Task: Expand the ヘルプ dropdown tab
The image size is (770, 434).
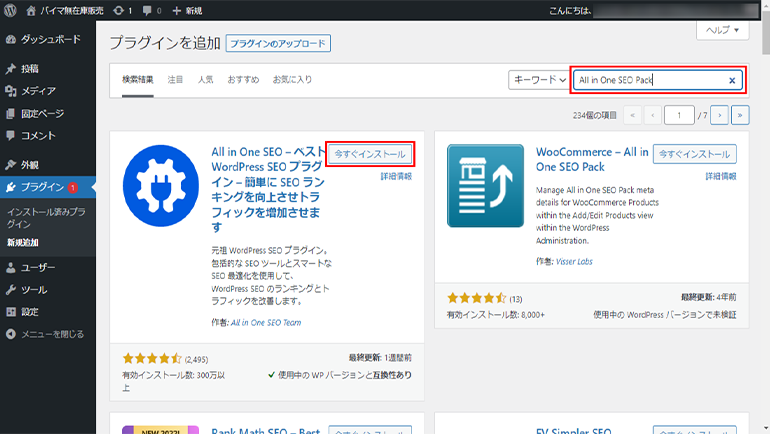Action: click(x=722, y=30)
